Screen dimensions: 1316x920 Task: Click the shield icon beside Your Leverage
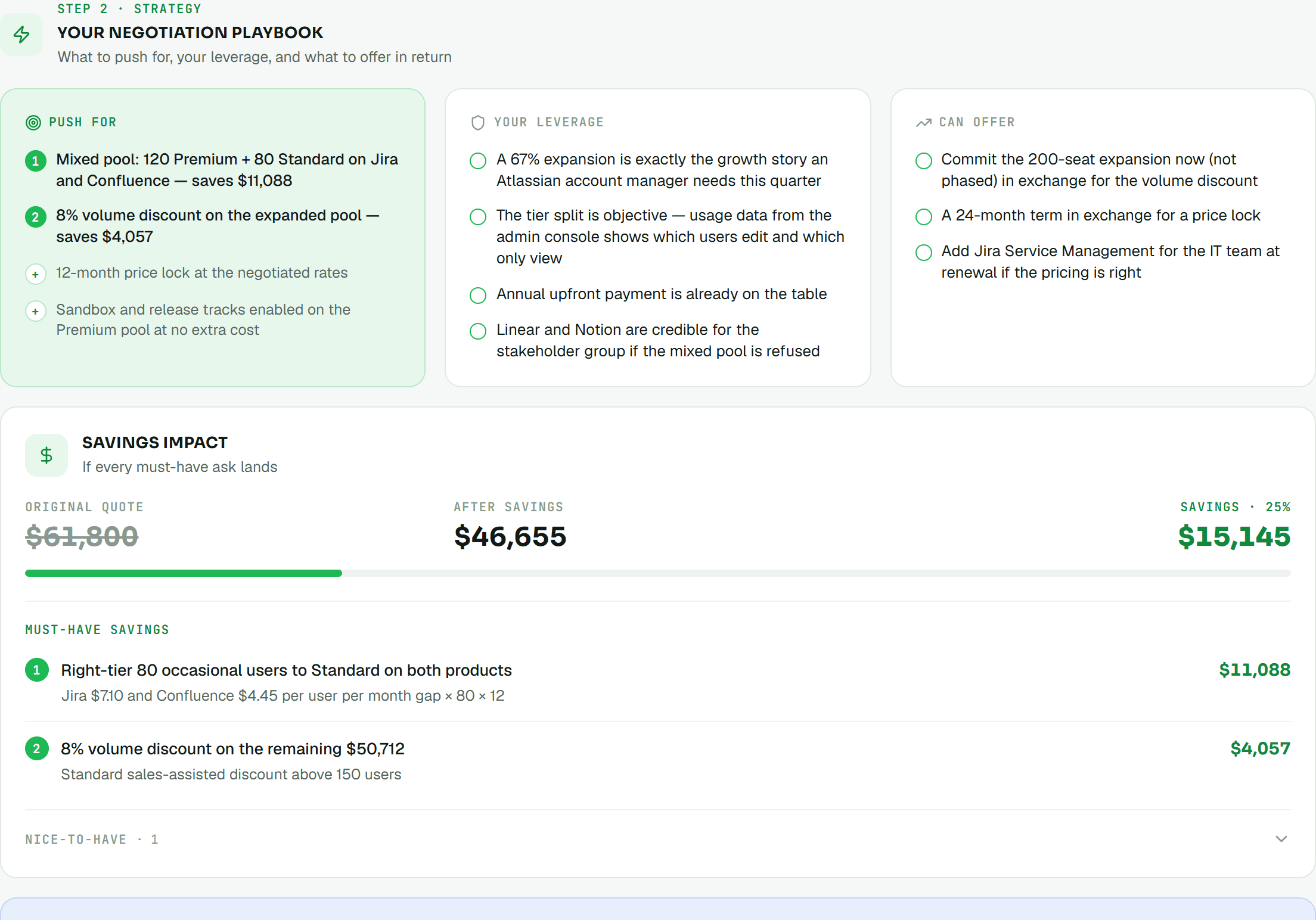point(478,123)
